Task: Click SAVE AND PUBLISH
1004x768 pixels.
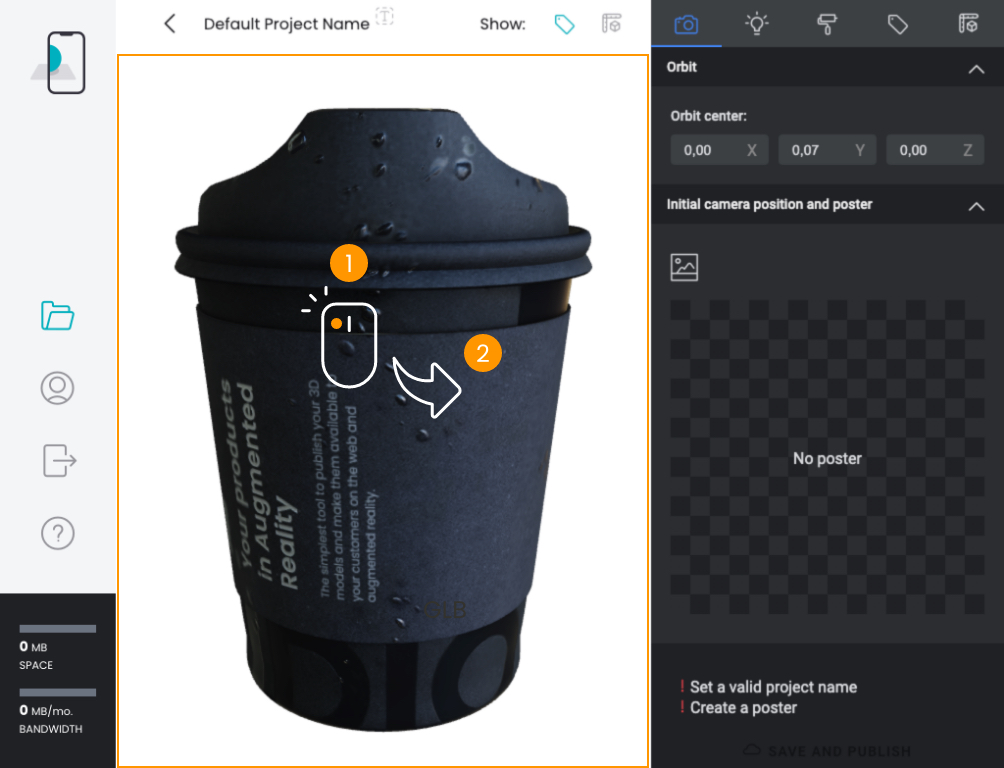Action: (837, 751)
